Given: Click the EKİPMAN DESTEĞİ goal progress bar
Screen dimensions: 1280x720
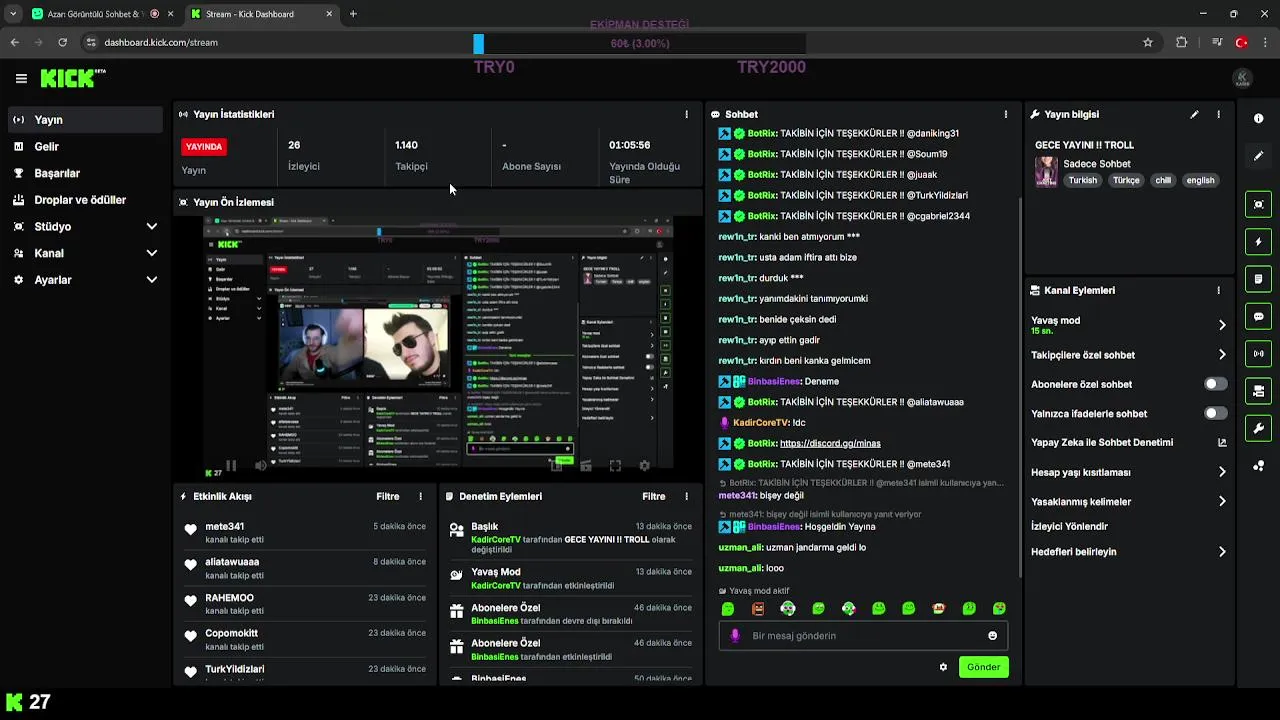Looking at the screenshot, I should click(640, 44).
